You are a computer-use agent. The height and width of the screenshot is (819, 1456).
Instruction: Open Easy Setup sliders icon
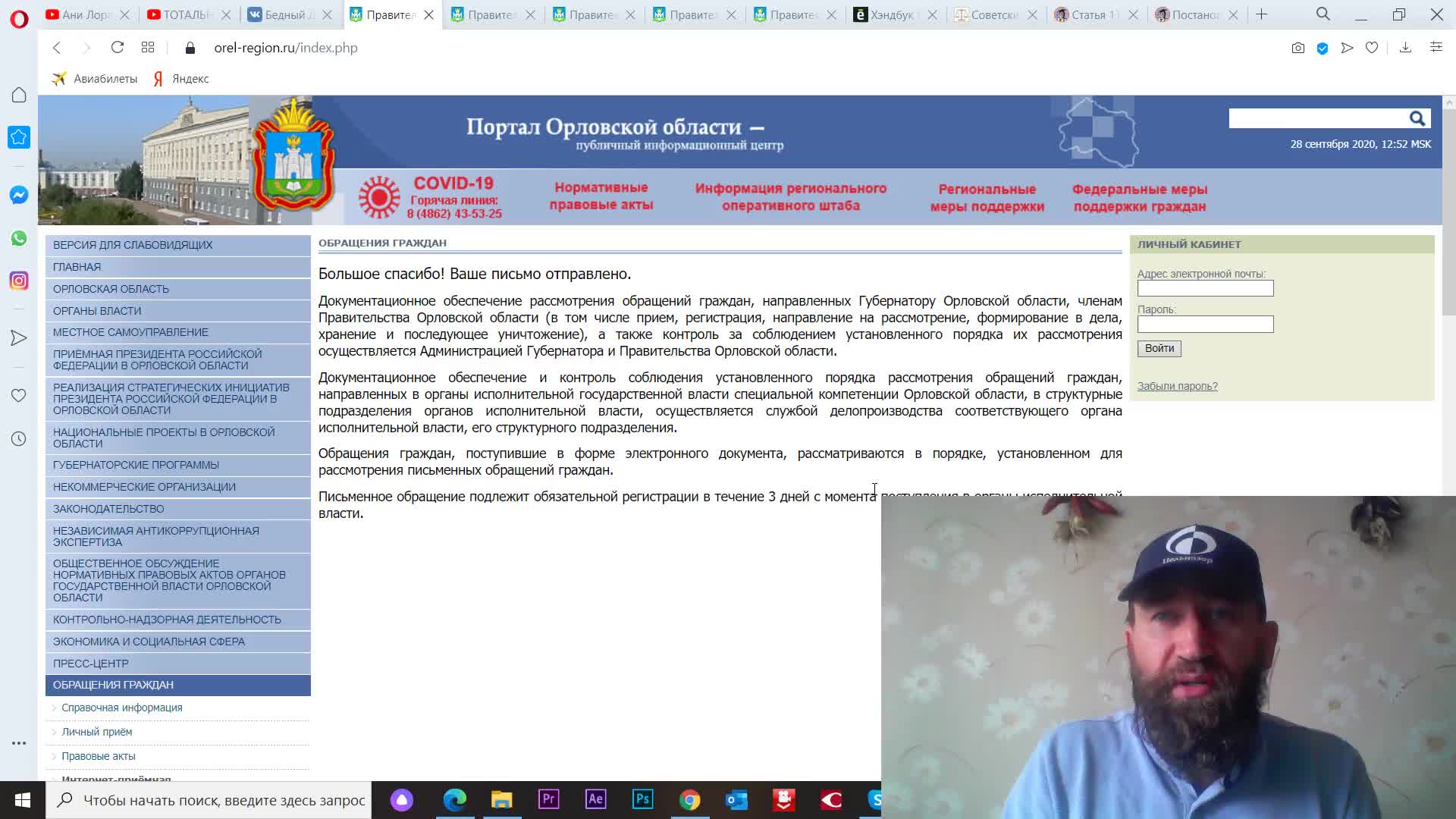[1436, 48]
